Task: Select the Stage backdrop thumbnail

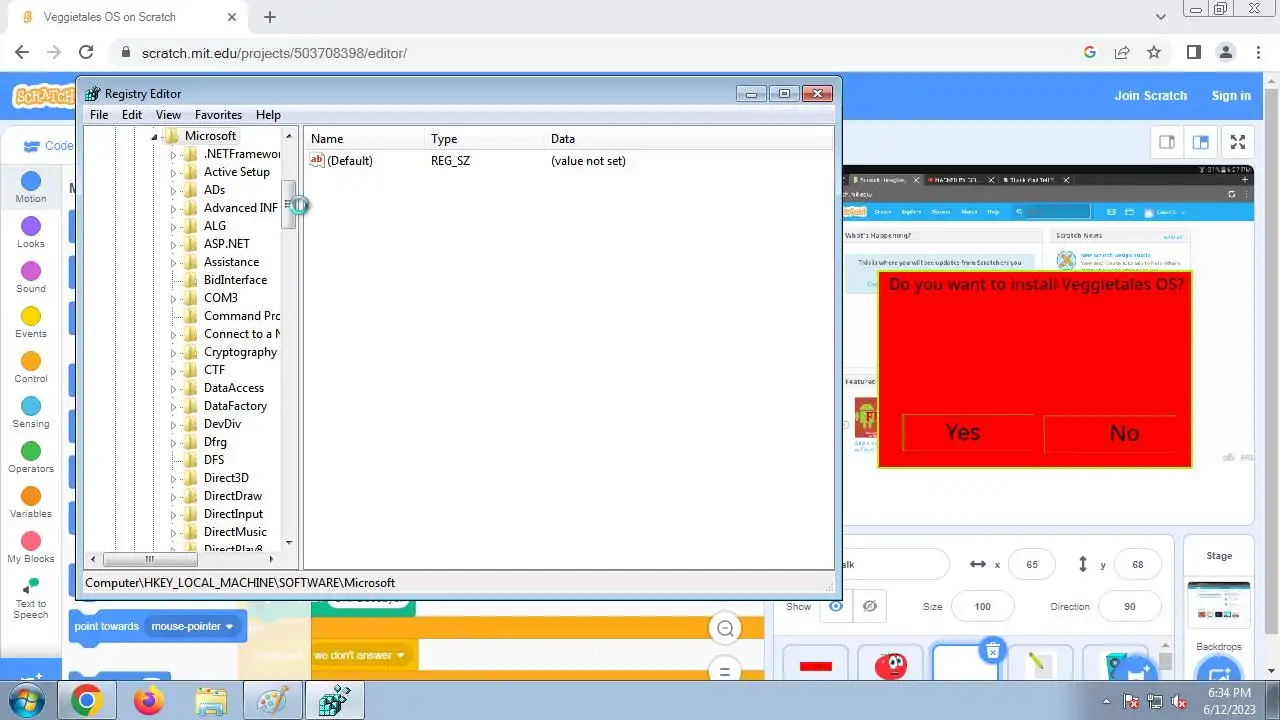Action: coord(1218,604)
